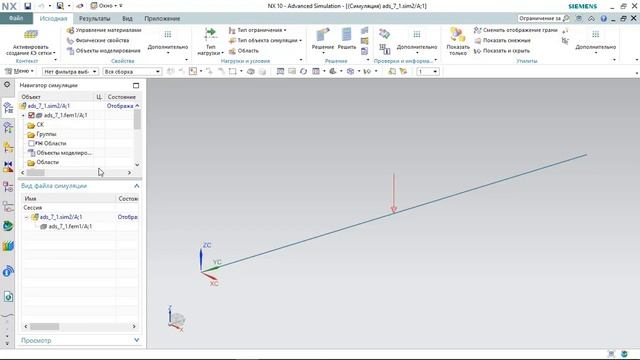Click the rotate view icon in the toolbar
The width and height of the screenshot is (640, 360).
click(303, 71)
